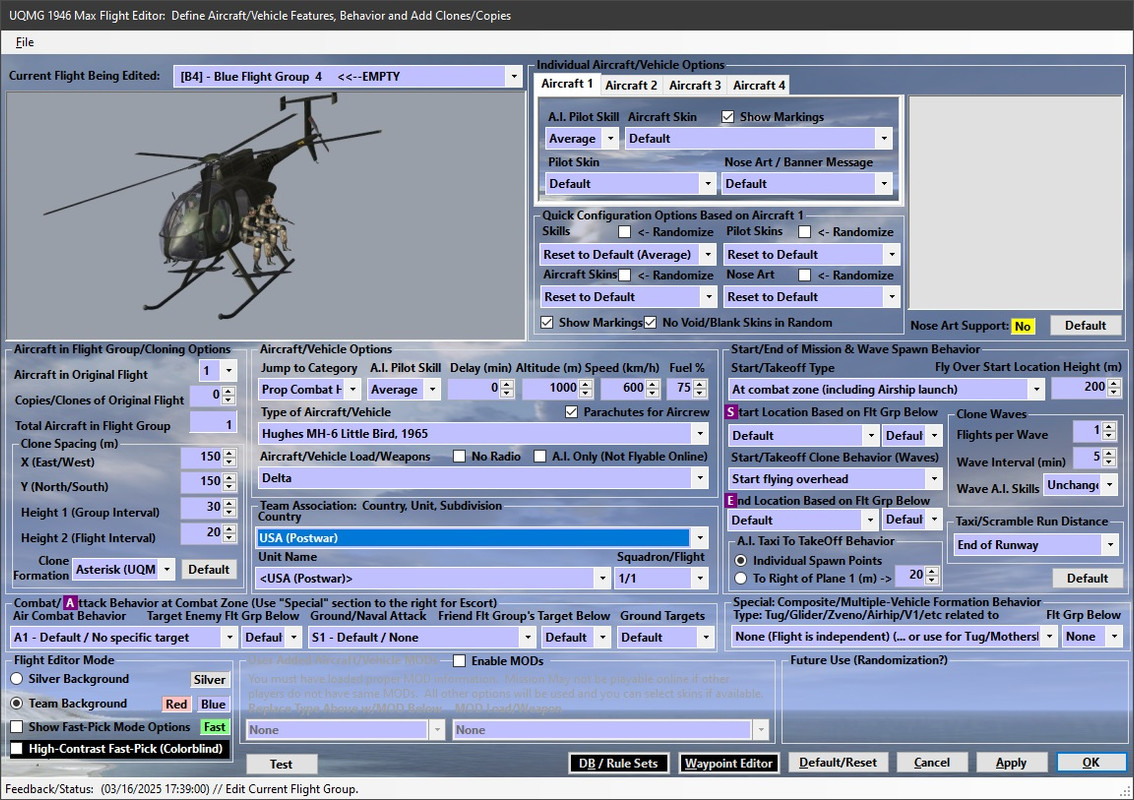Enable A.I. Only (Not Flyable Online)
Viewport: 1134px width, 800px height.
coord(540,456)
